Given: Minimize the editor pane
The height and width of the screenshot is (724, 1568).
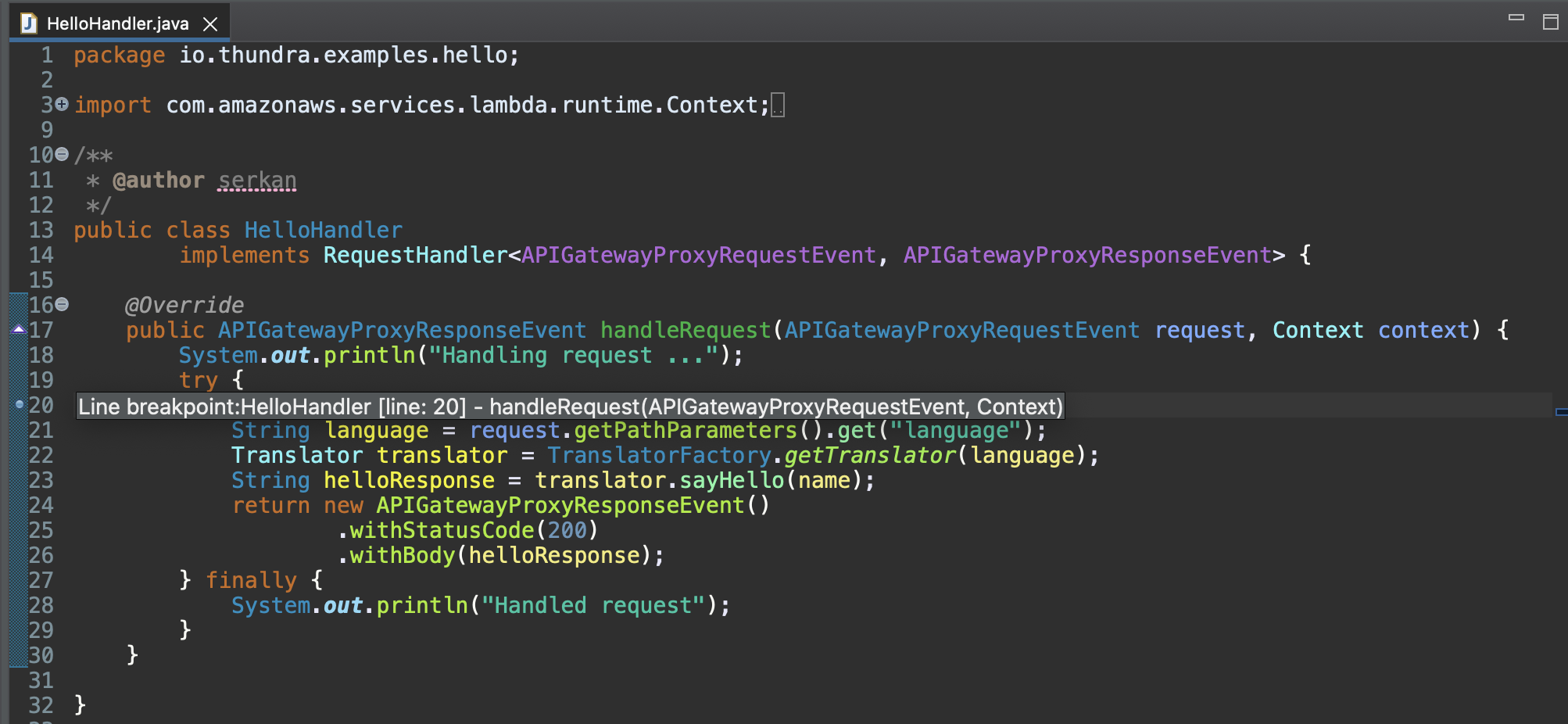Looking at the screenshot, I should [x=1516, y=17].
